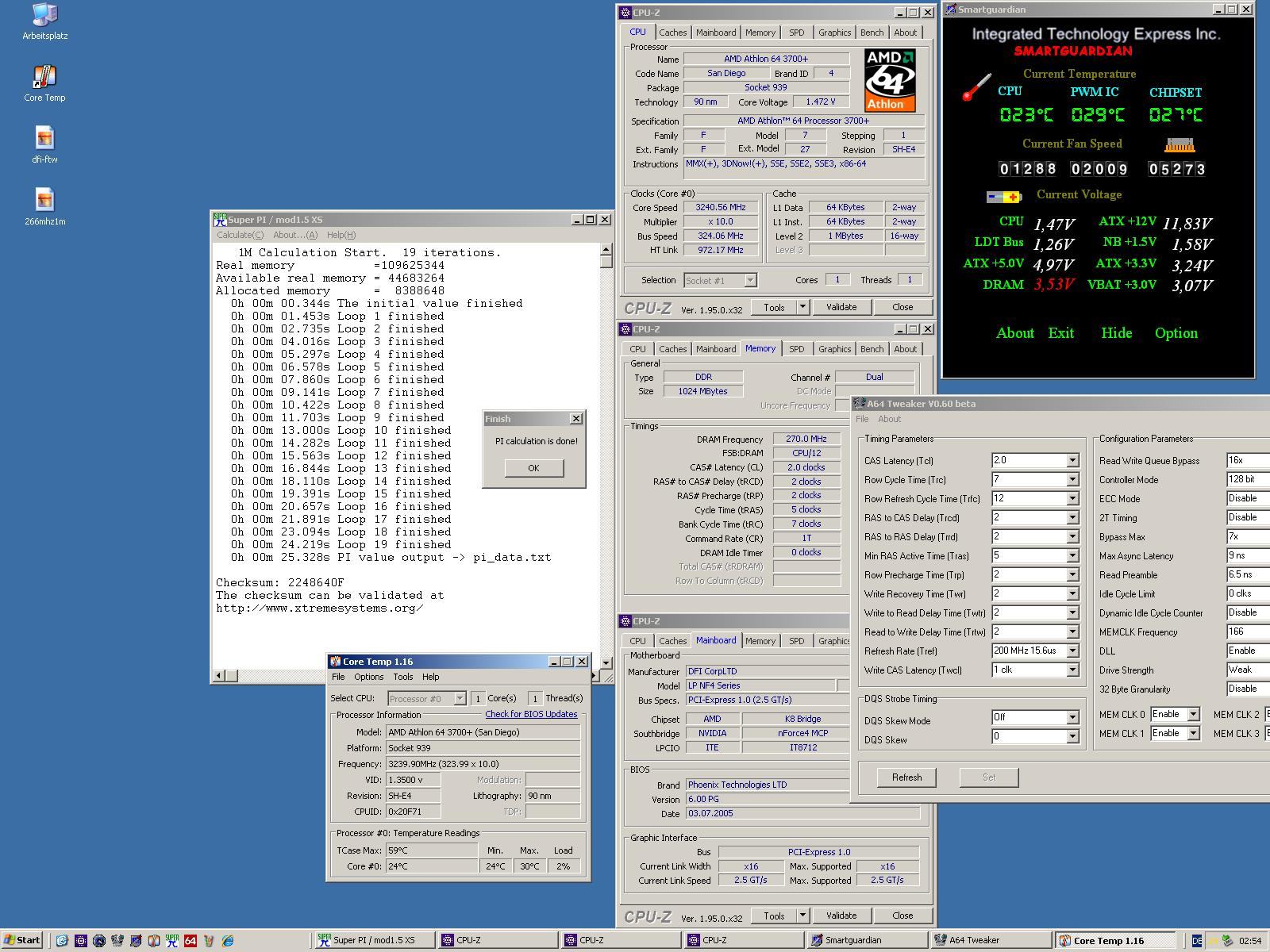This screenshot has height=952, width=1270.
Task: Switch to SPD tab in memory CPU-Z window
Action: point(796,349)
